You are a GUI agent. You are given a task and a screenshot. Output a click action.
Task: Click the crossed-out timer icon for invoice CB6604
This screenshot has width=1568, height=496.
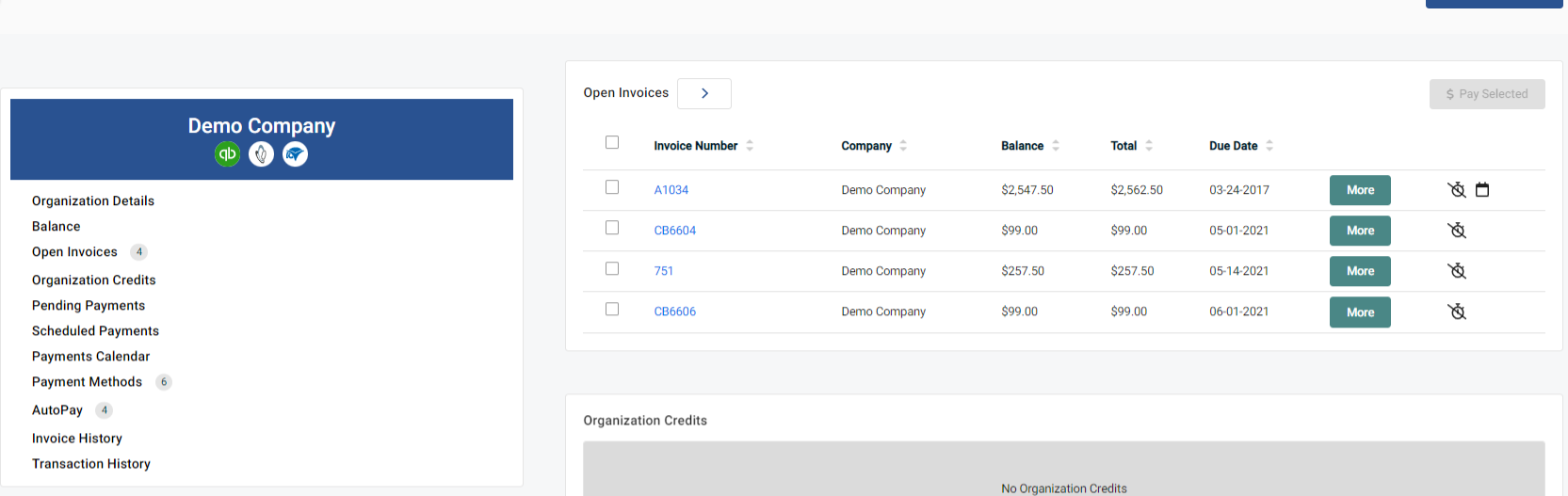(1456, 231)
